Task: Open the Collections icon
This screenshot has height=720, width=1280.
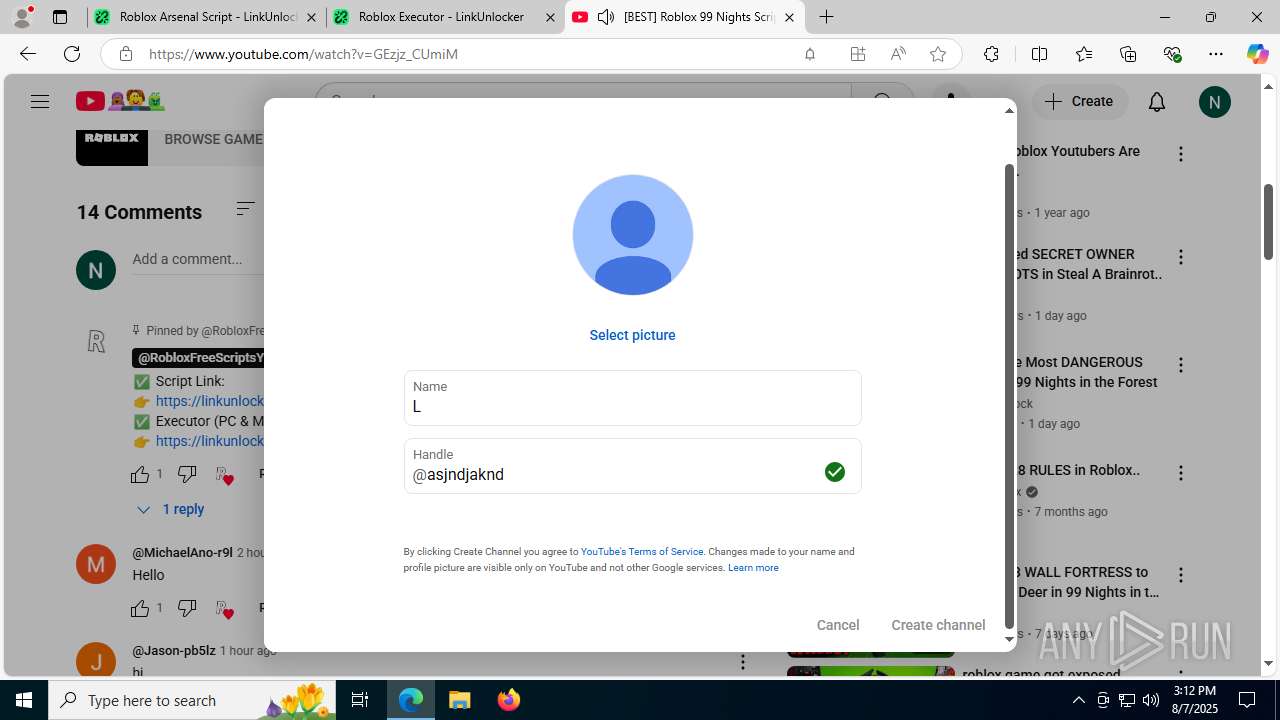Action: [1128, 54]
